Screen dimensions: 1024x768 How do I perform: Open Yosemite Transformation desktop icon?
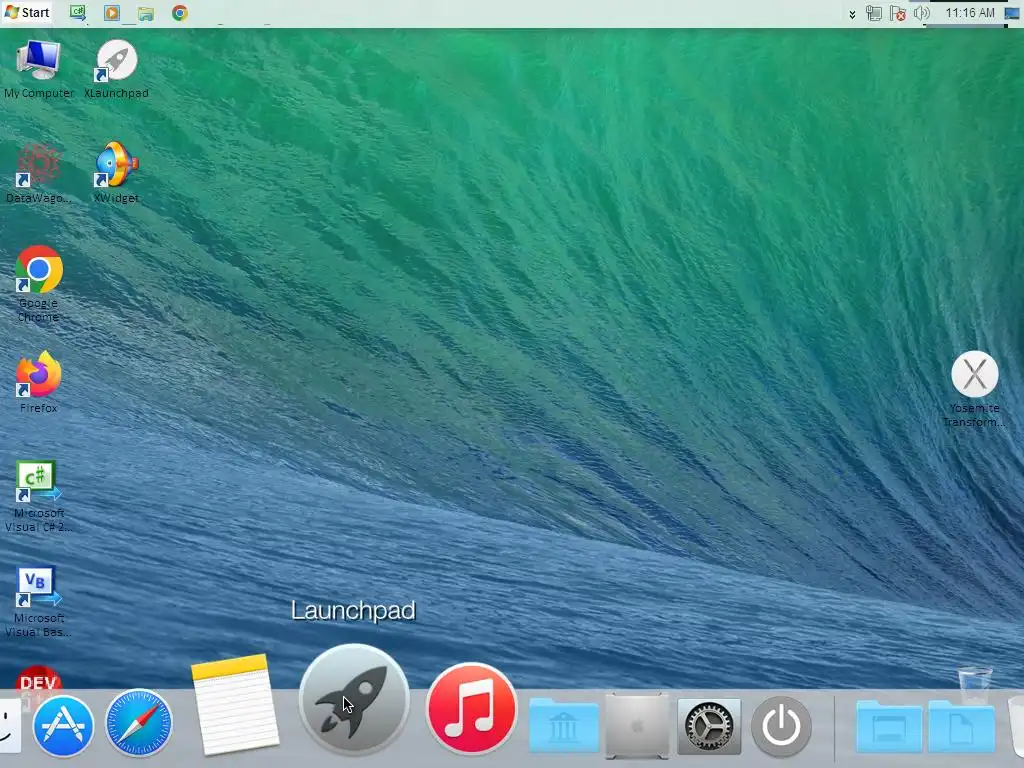pos(974,389)
